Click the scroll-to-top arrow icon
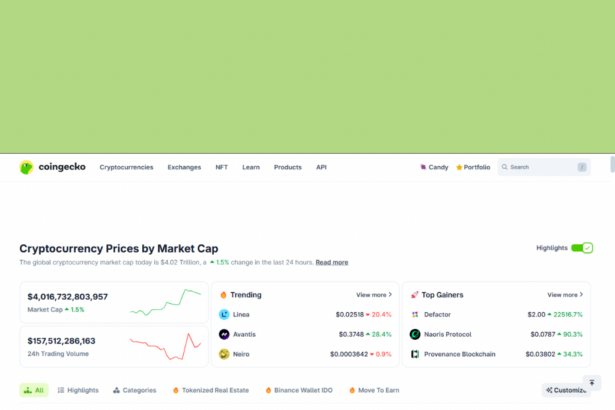615x410 pixels. [592, 383]
